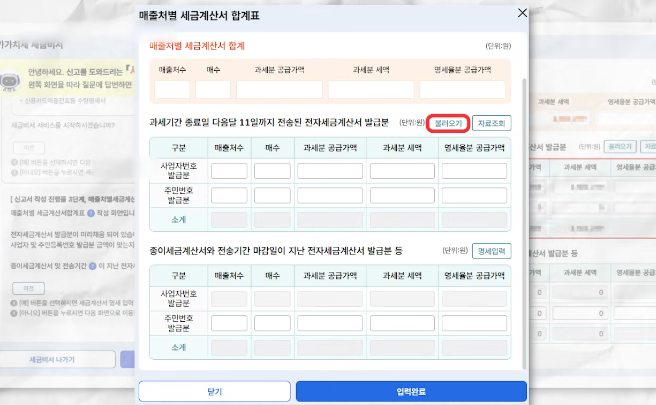Screen dimensions: 656x405
Task: Close the 매출처별 세금계산서 합계표 dialog with X
Action: (522, 13)
